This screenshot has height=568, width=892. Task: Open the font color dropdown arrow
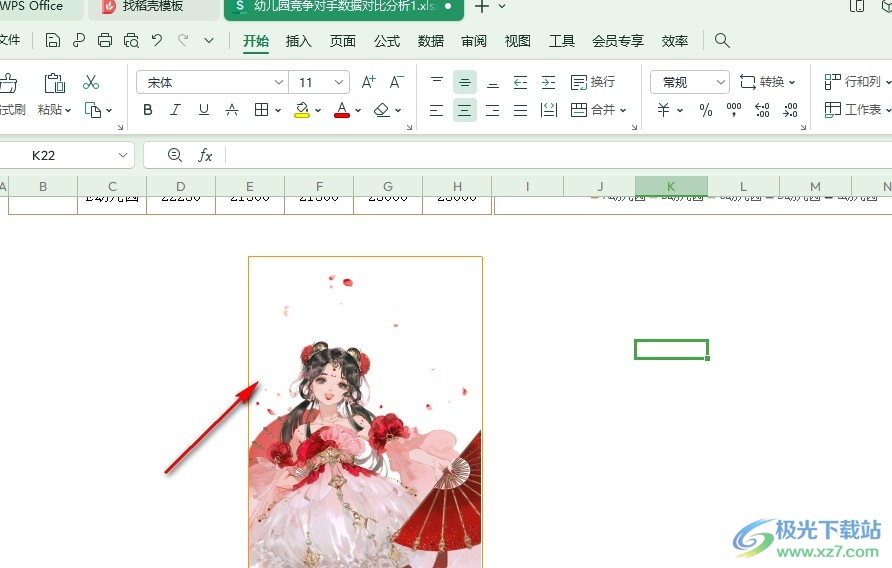click(358, 110)
